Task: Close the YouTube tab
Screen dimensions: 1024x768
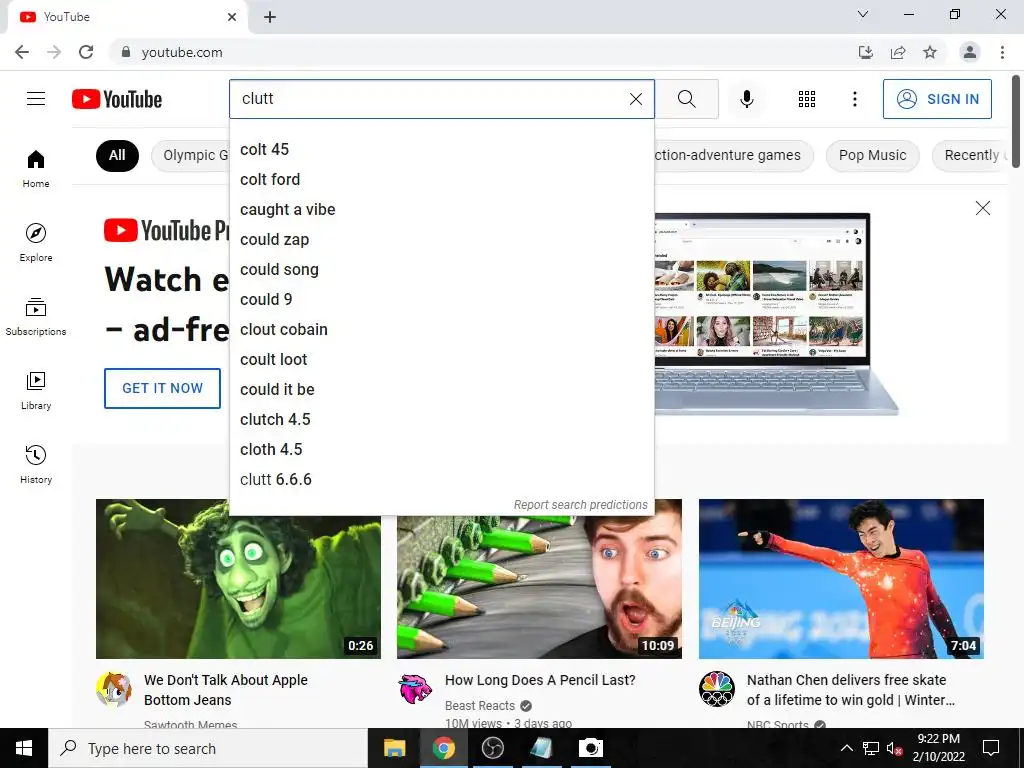Action: pyautogui.click(x=232, y=17)
